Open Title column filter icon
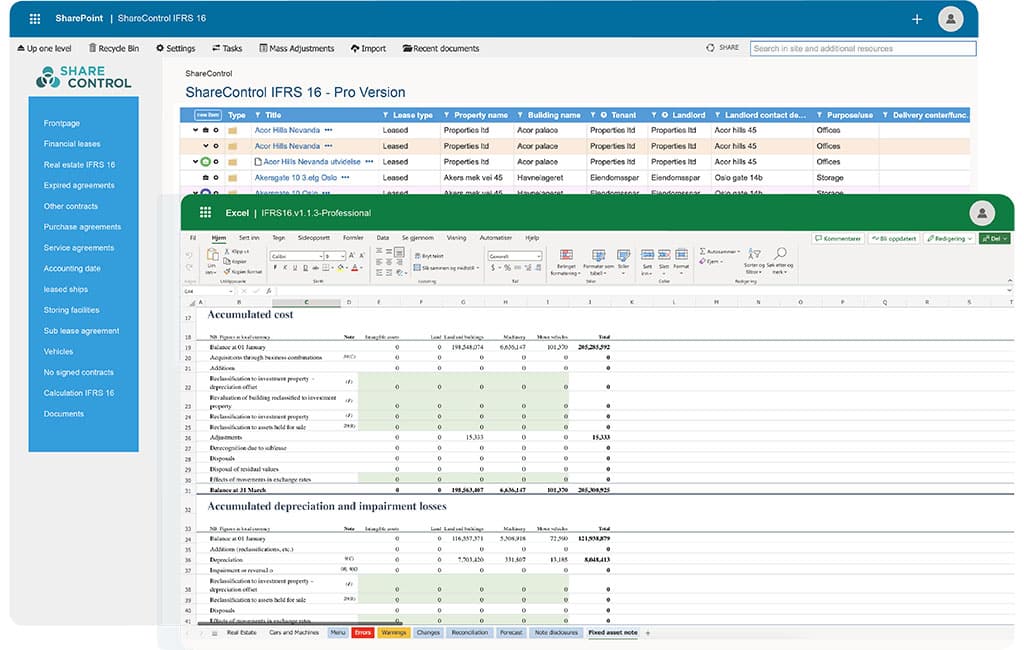The image size is (1024, 650). [x=258, y=115]
